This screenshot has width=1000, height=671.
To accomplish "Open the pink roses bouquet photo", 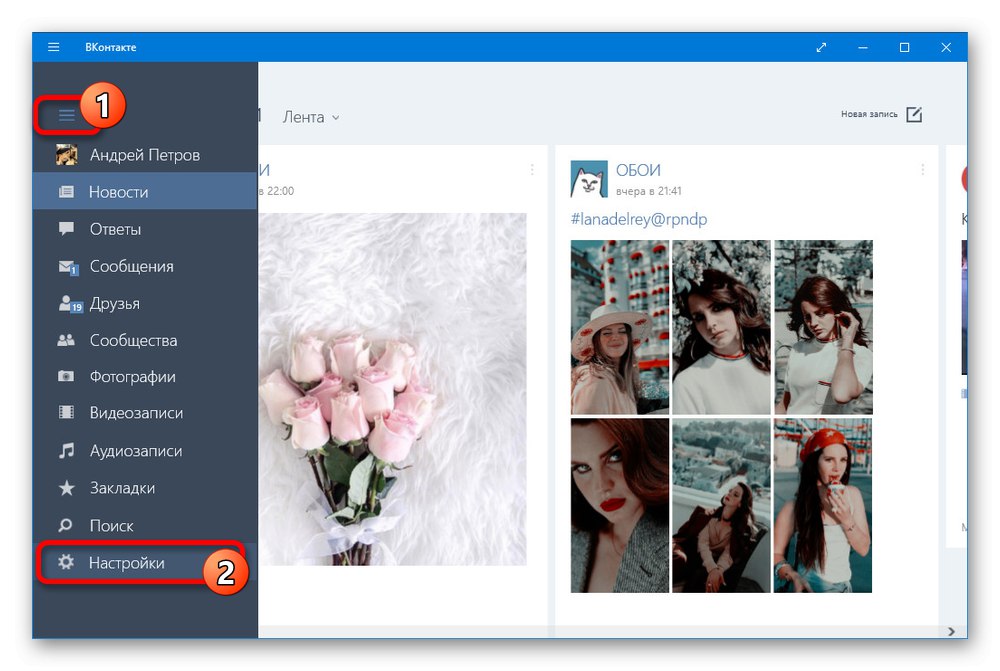I will pyautogui.click(x=393, y=389).
